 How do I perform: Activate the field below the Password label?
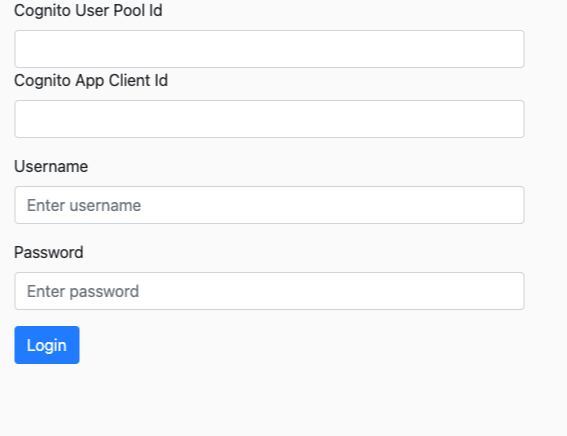click(x=269, y=291)
